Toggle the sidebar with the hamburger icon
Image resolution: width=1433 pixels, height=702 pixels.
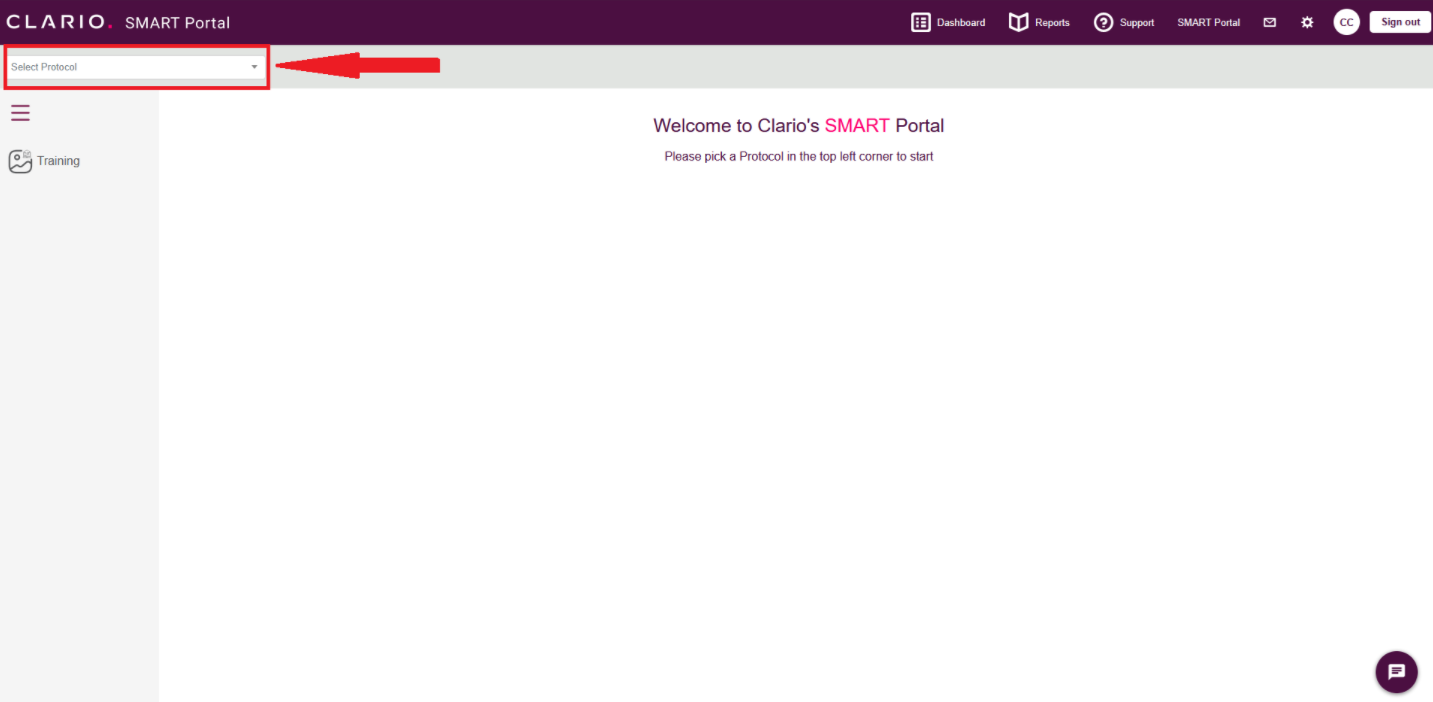coord(20,112)
